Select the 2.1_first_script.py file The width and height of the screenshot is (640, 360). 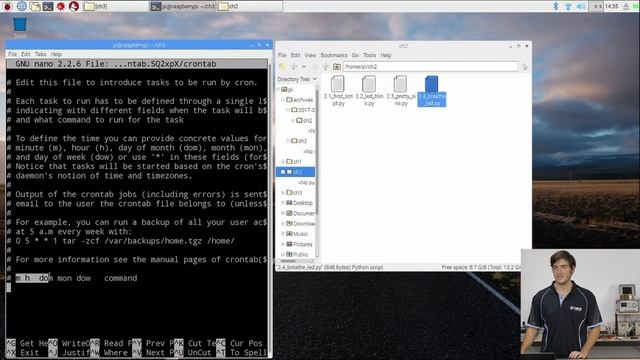338,91
